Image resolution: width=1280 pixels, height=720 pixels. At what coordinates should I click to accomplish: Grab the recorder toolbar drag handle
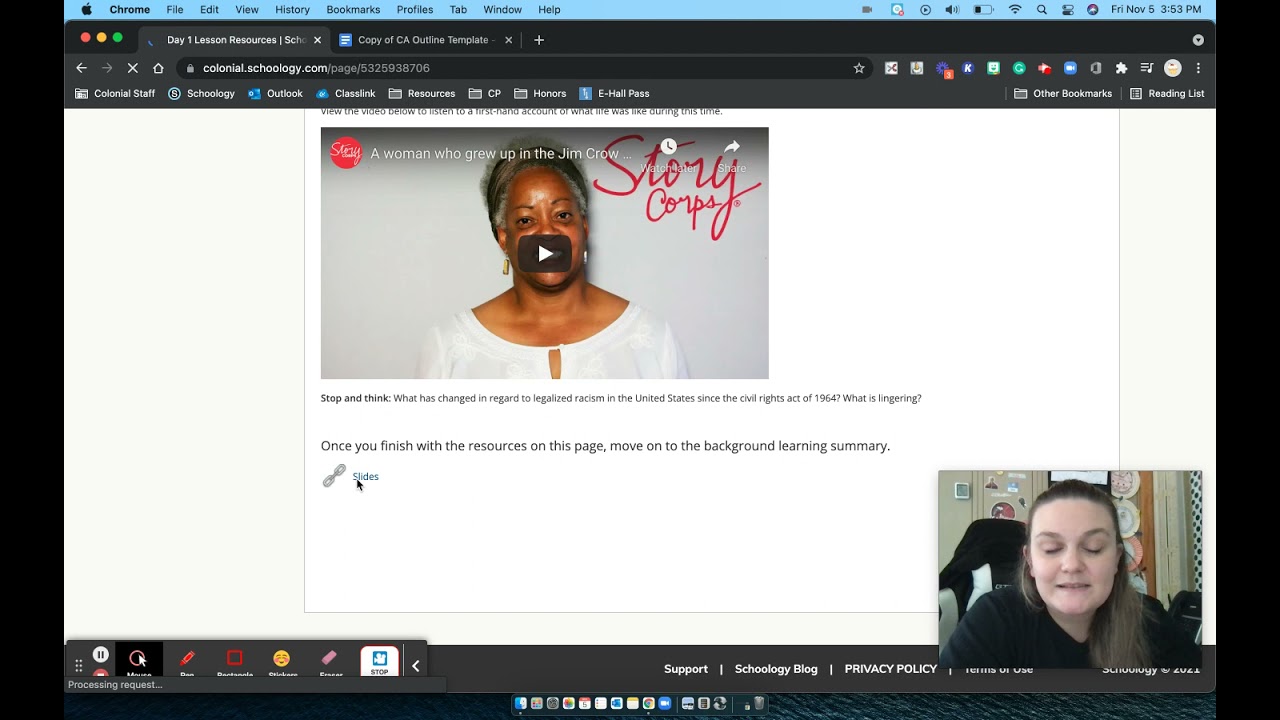click(78, 665)
